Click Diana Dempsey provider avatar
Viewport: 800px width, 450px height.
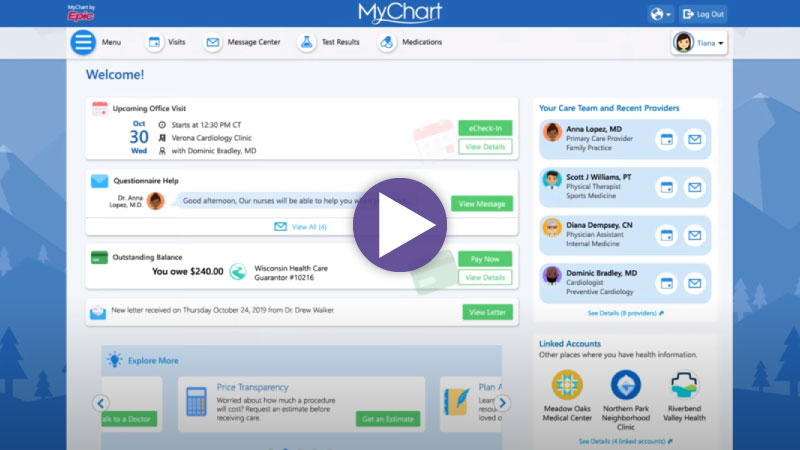point(552,228)
